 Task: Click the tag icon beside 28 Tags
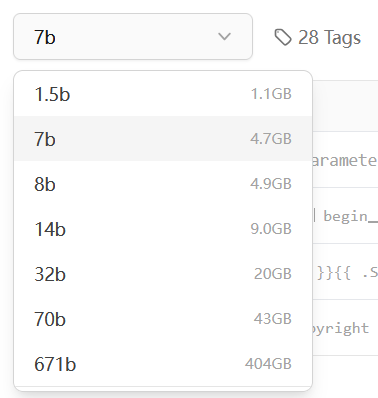[x=283, y=37]
